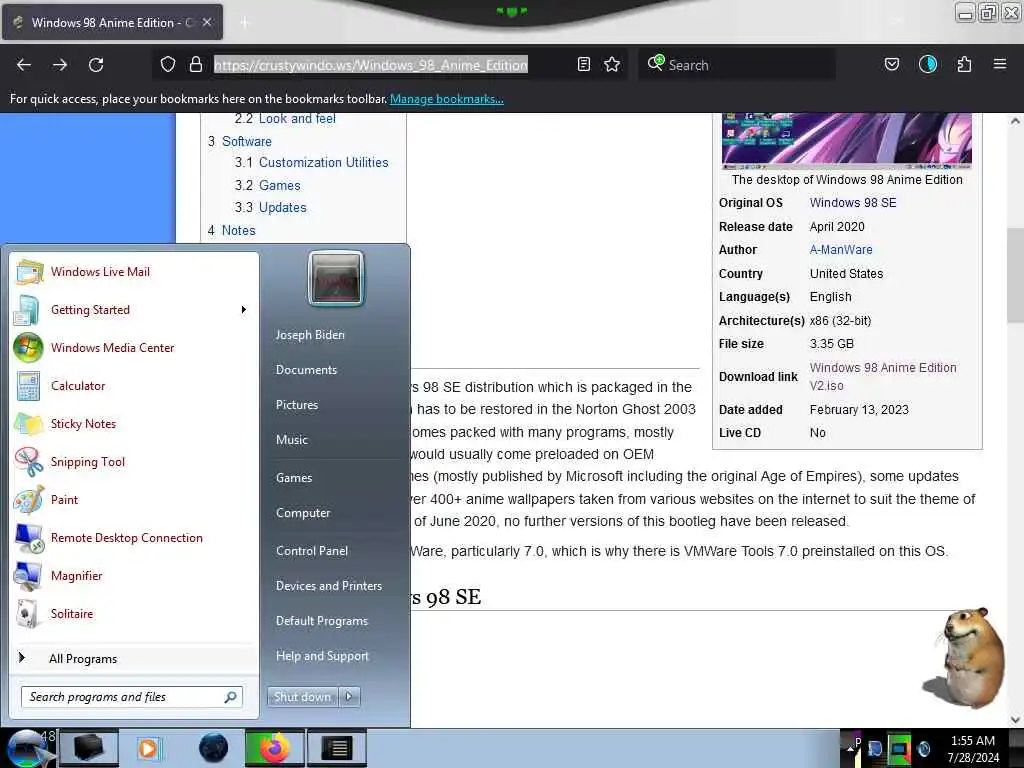Open the Extensions puzzle icon

tap(964, 65)
